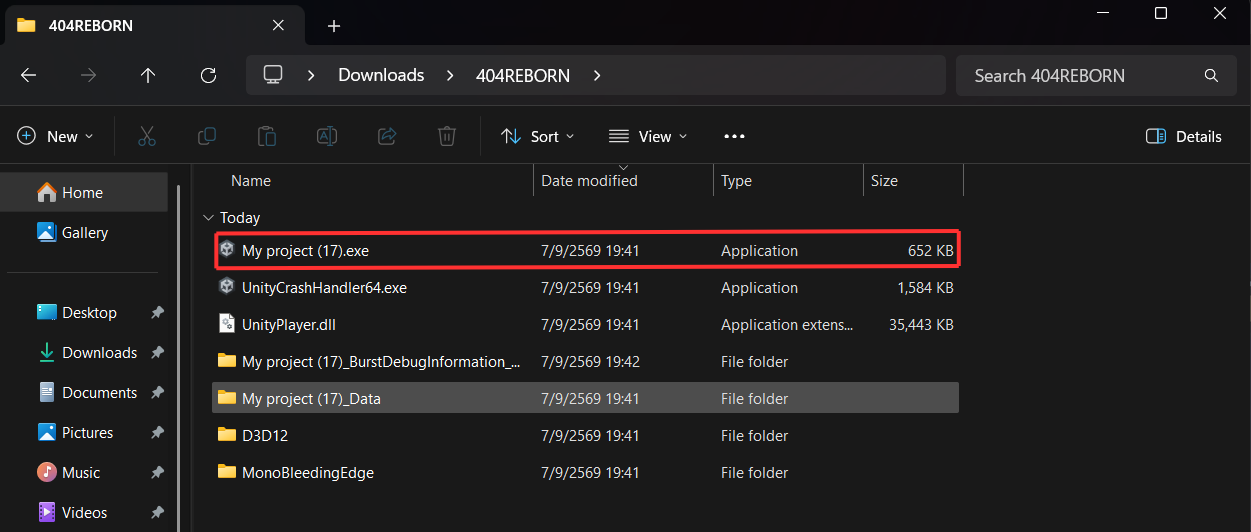Open a new tab

334,26
